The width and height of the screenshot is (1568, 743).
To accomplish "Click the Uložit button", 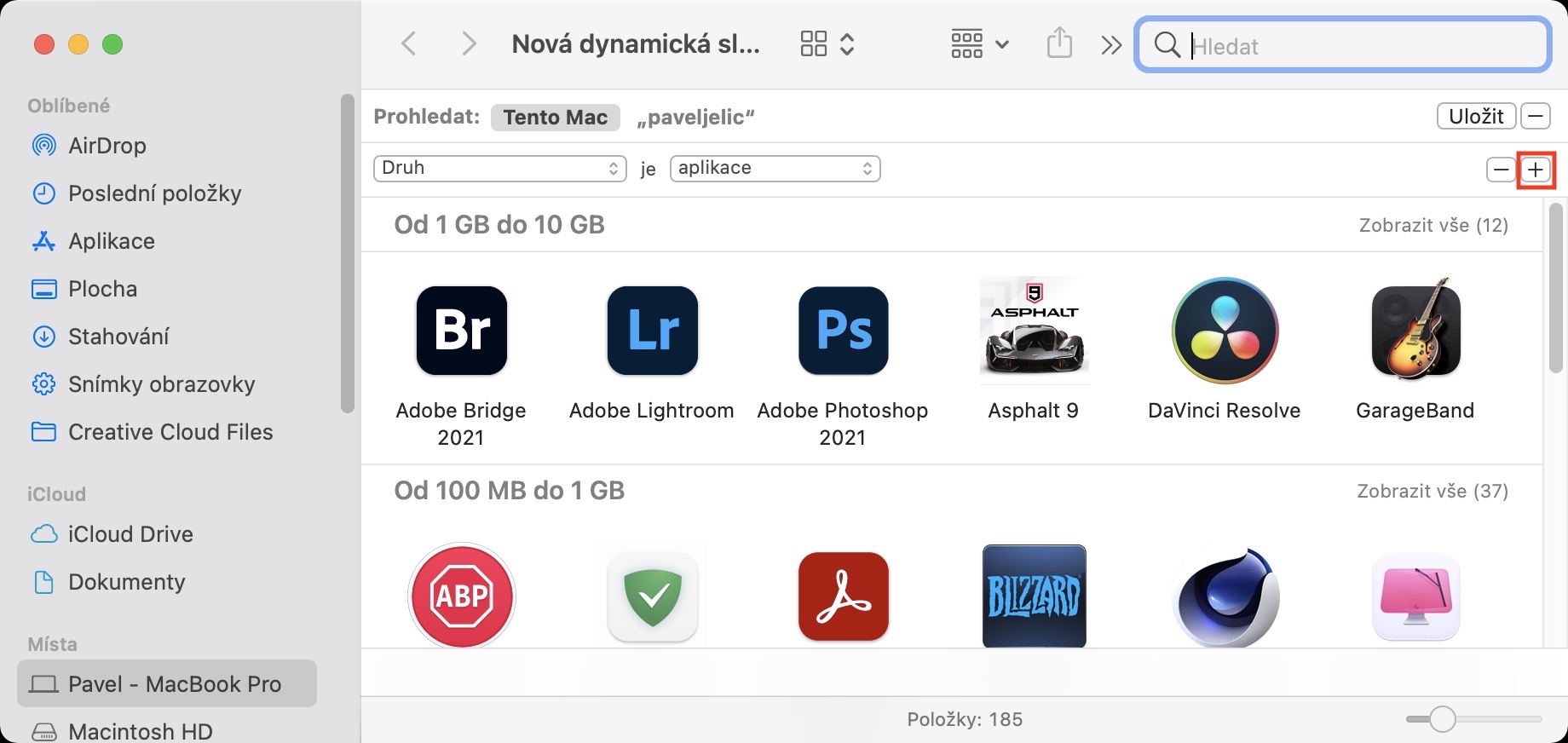I will pos(1476,116).
